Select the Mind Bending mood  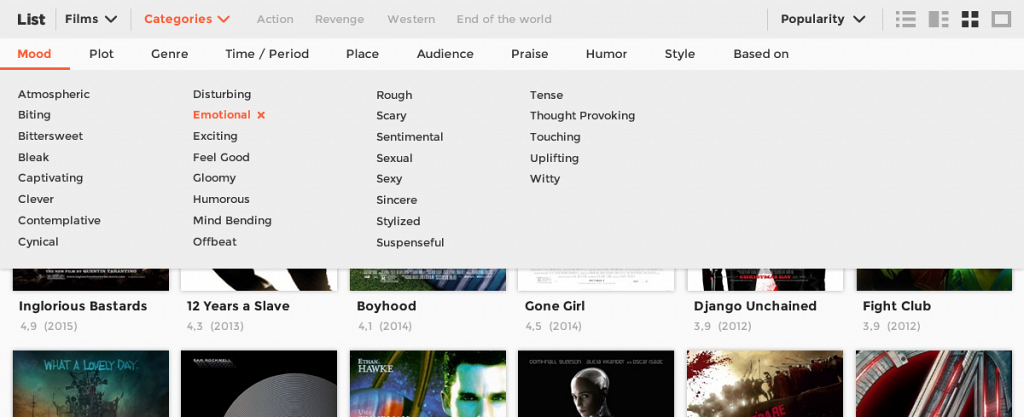click(232, 221)
